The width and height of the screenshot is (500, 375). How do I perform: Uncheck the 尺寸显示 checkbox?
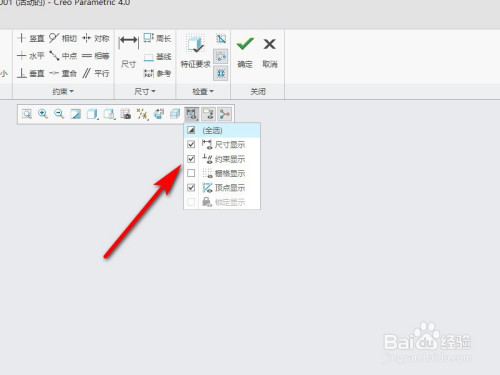[x=191, y=144]
